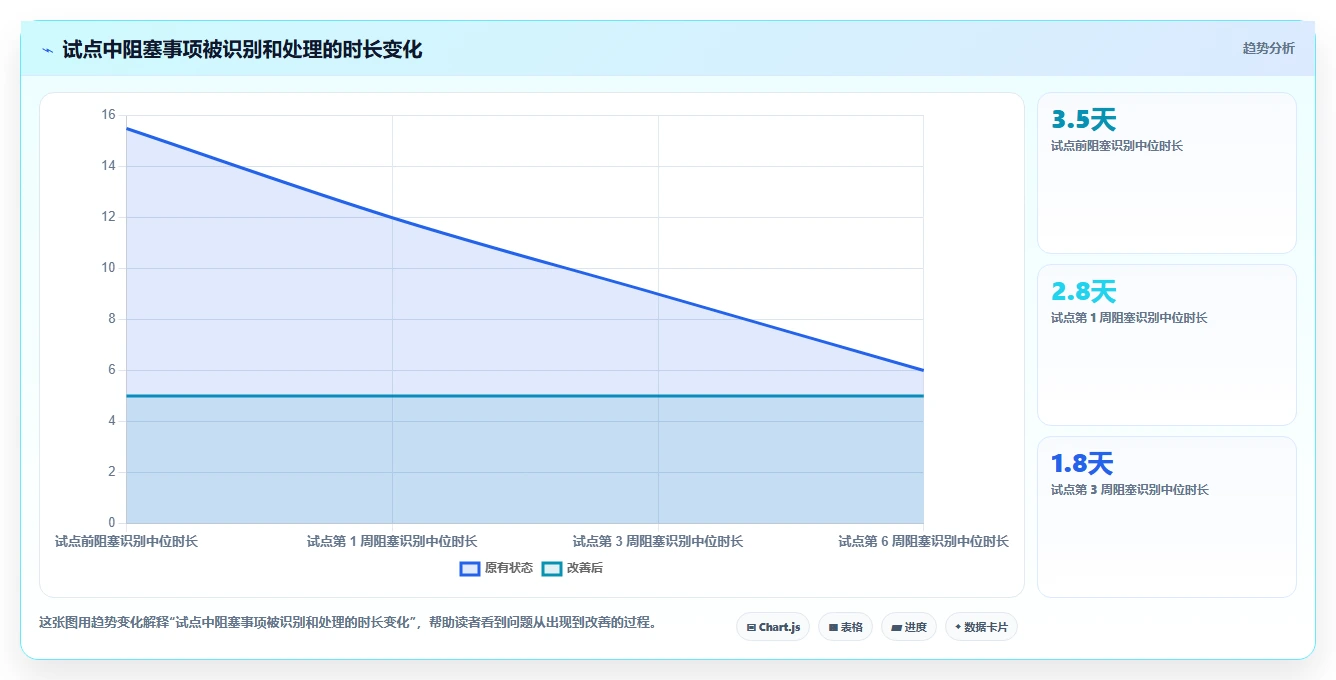Screen dimensions: 1336x680
Task: Click the Chart.js tag button
Action: pos(773,627)
